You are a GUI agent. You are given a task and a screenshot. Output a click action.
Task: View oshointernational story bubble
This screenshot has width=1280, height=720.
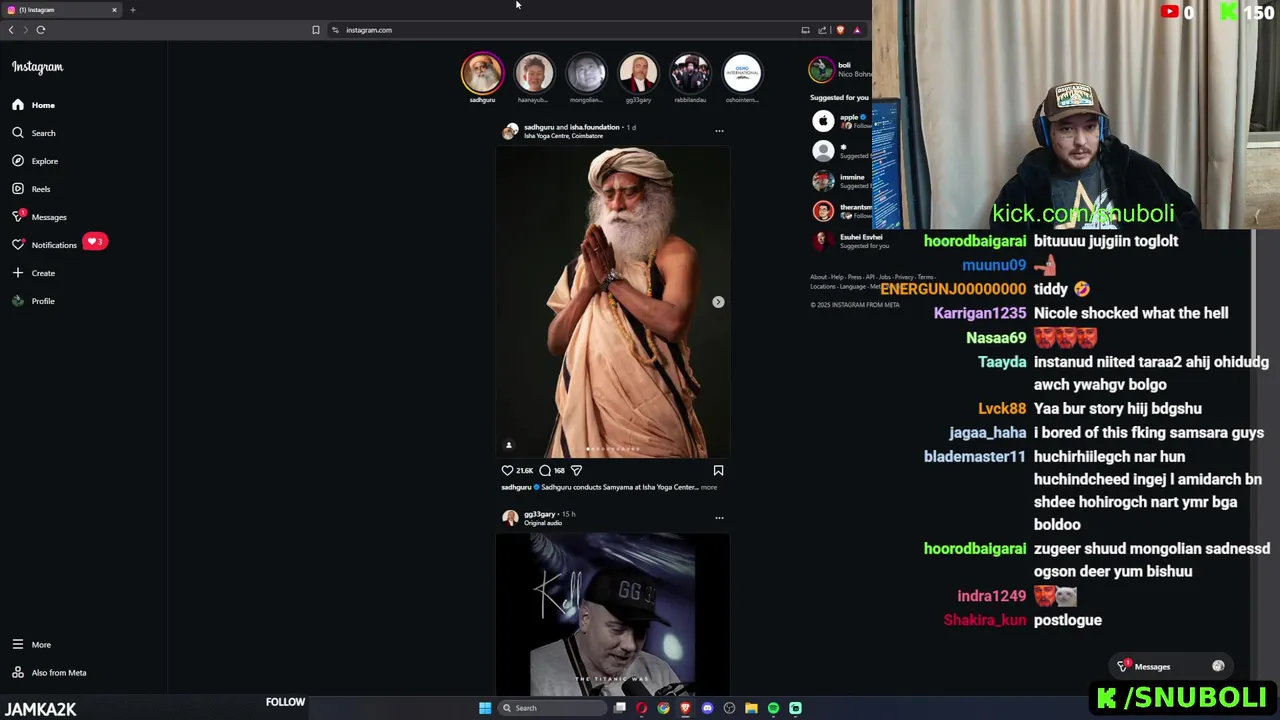click(742, 73)
